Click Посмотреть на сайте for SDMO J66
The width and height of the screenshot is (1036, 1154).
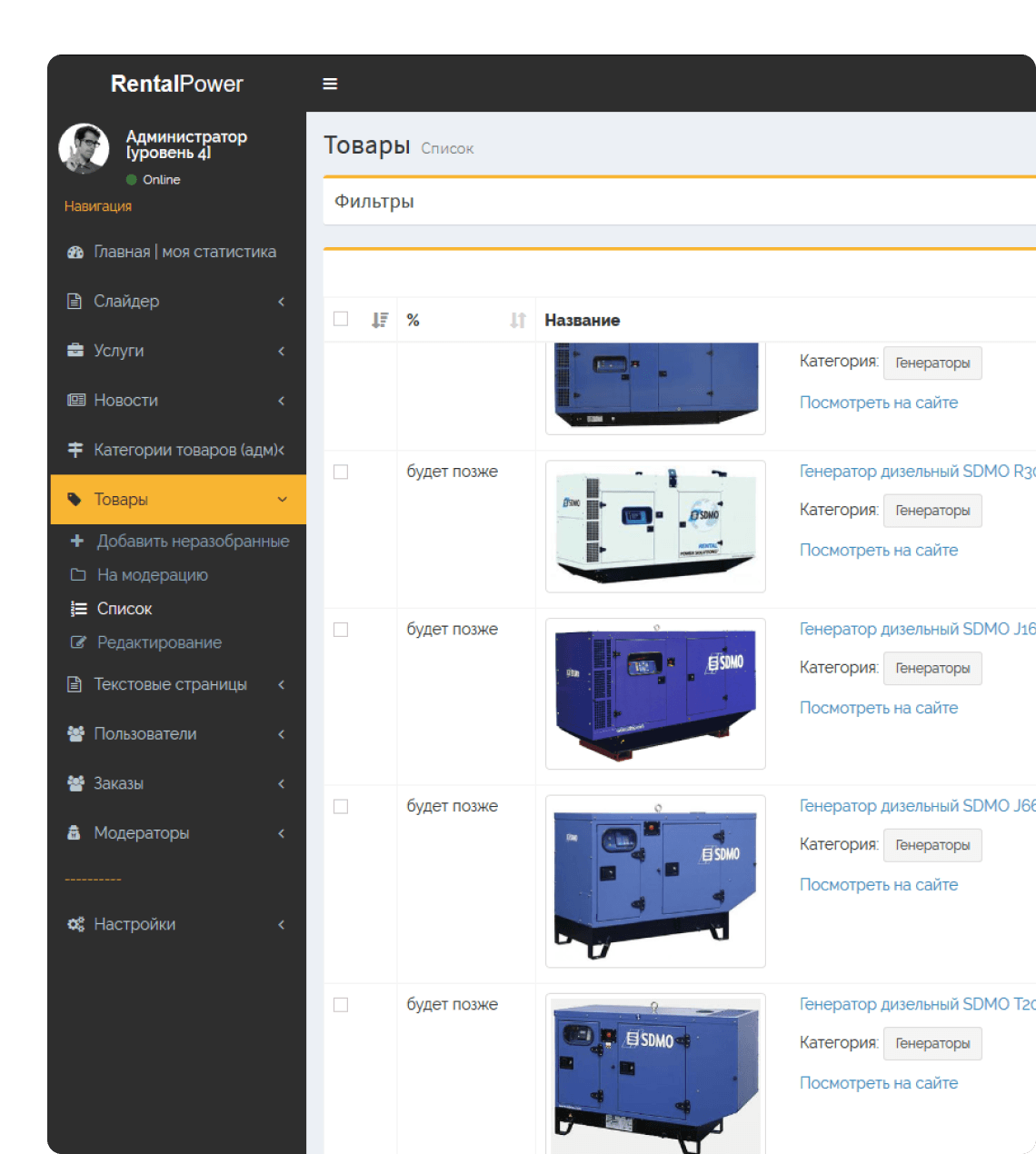click(879, 885)
